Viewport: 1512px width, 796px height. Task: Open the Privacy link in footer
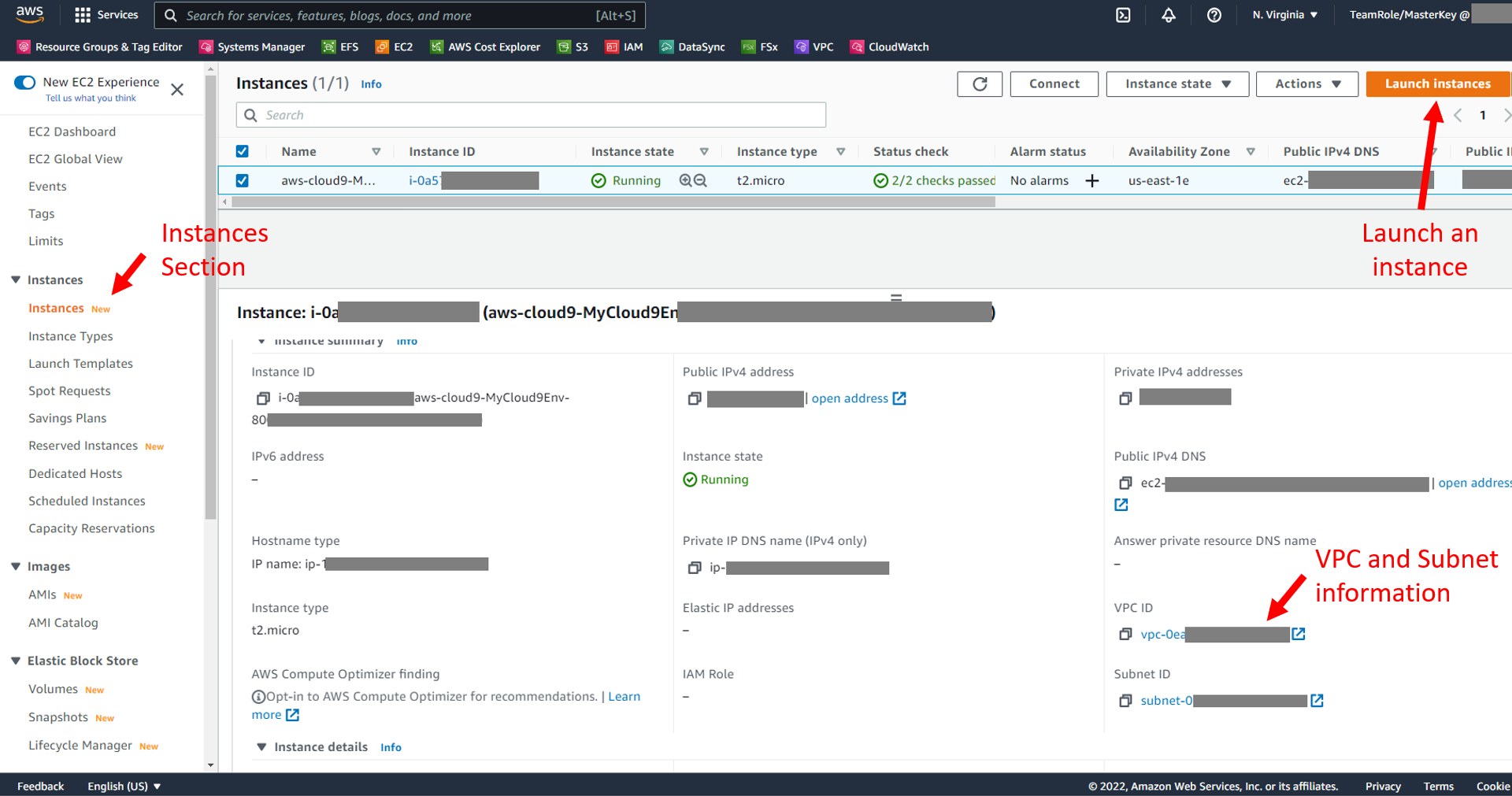[1383, 786]
